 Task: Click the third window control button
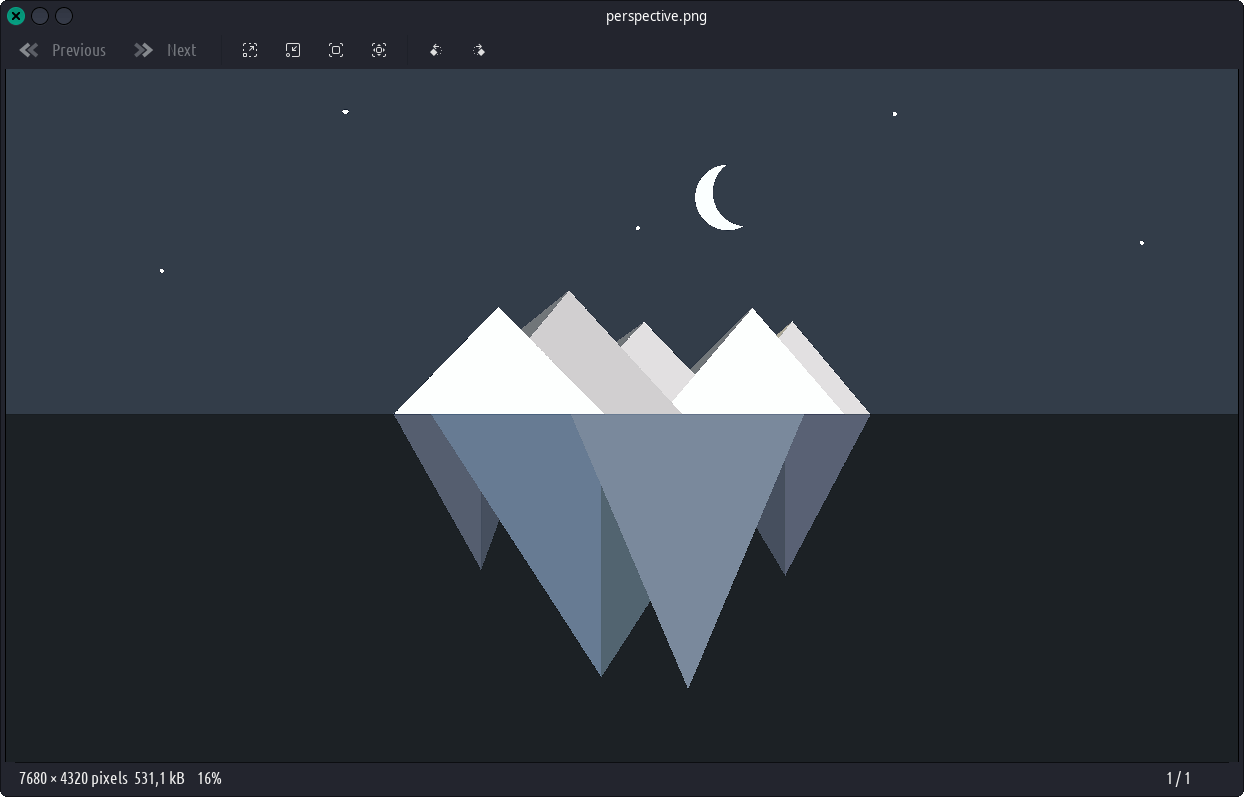[x=64, y=16]
